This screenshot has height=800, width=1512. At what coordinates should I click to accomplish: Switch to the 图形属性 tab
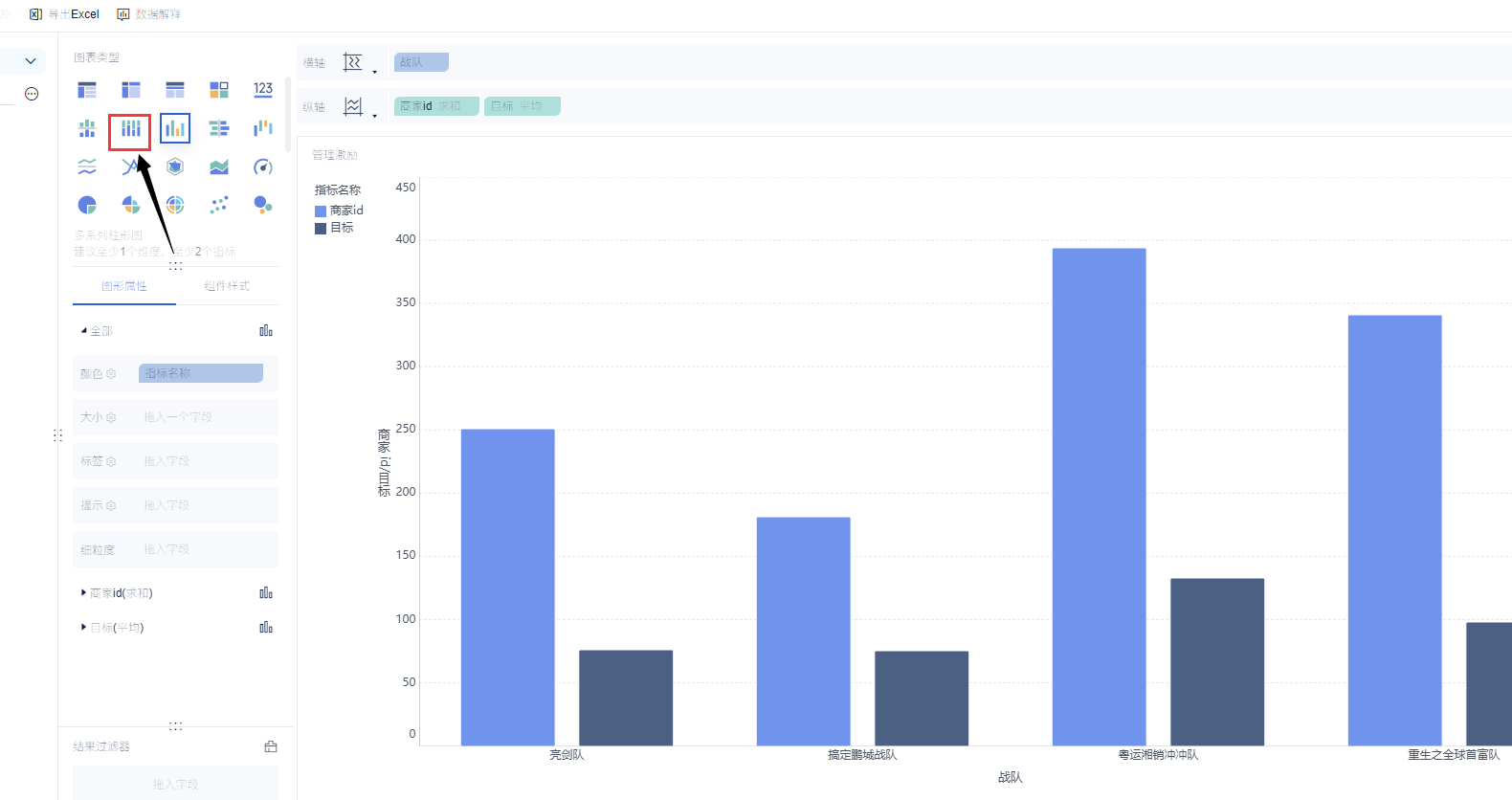click(x=124, y=286)
